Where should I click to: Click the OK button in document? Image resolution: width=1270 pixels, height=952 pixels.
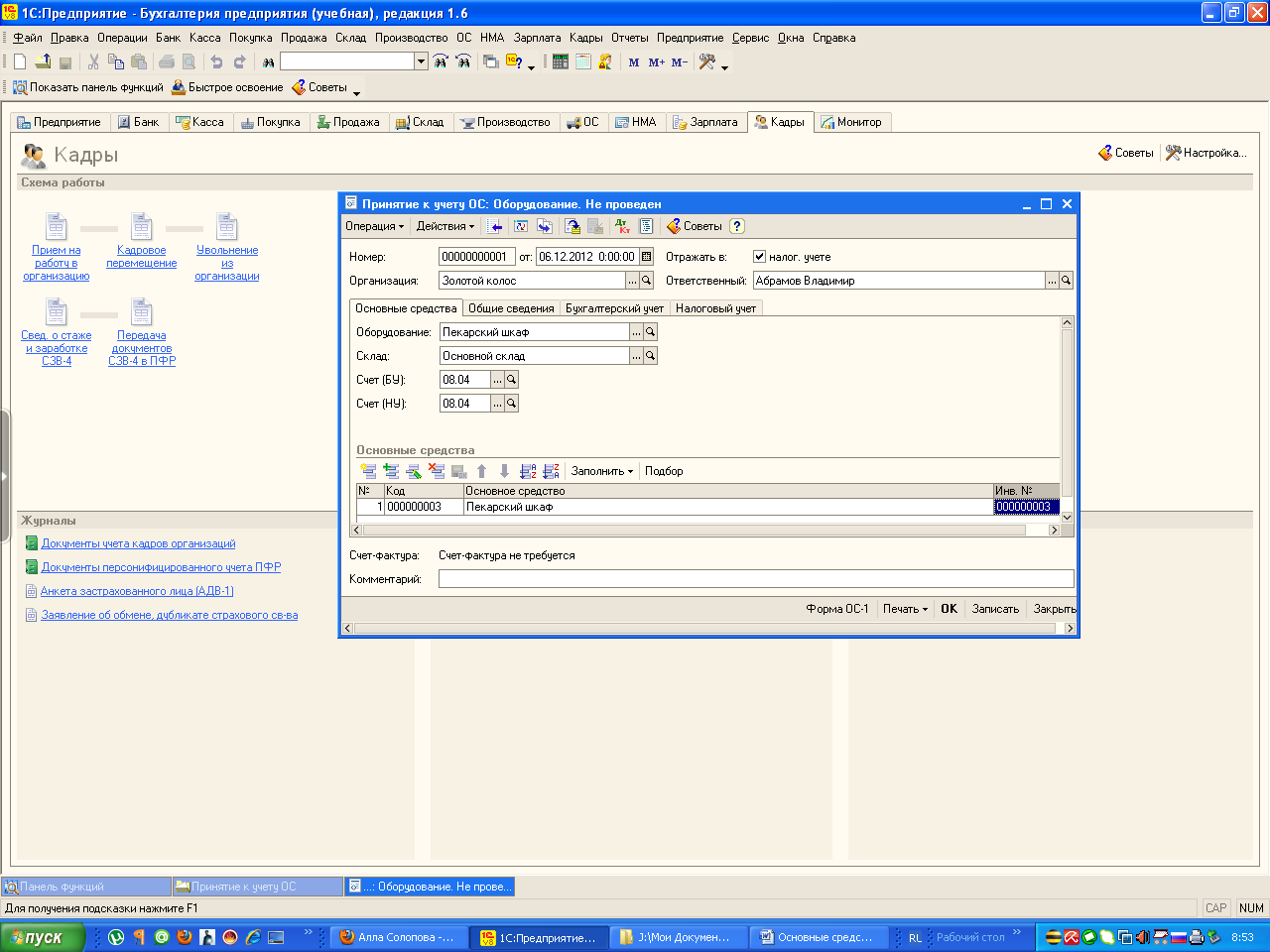(x=950, y=609)
